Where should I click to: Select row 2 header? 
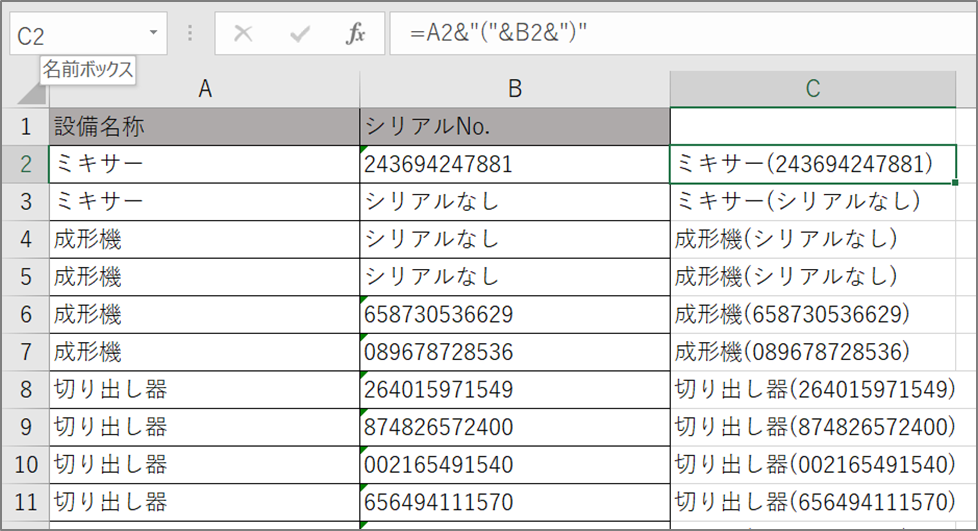tap(24, 164)
